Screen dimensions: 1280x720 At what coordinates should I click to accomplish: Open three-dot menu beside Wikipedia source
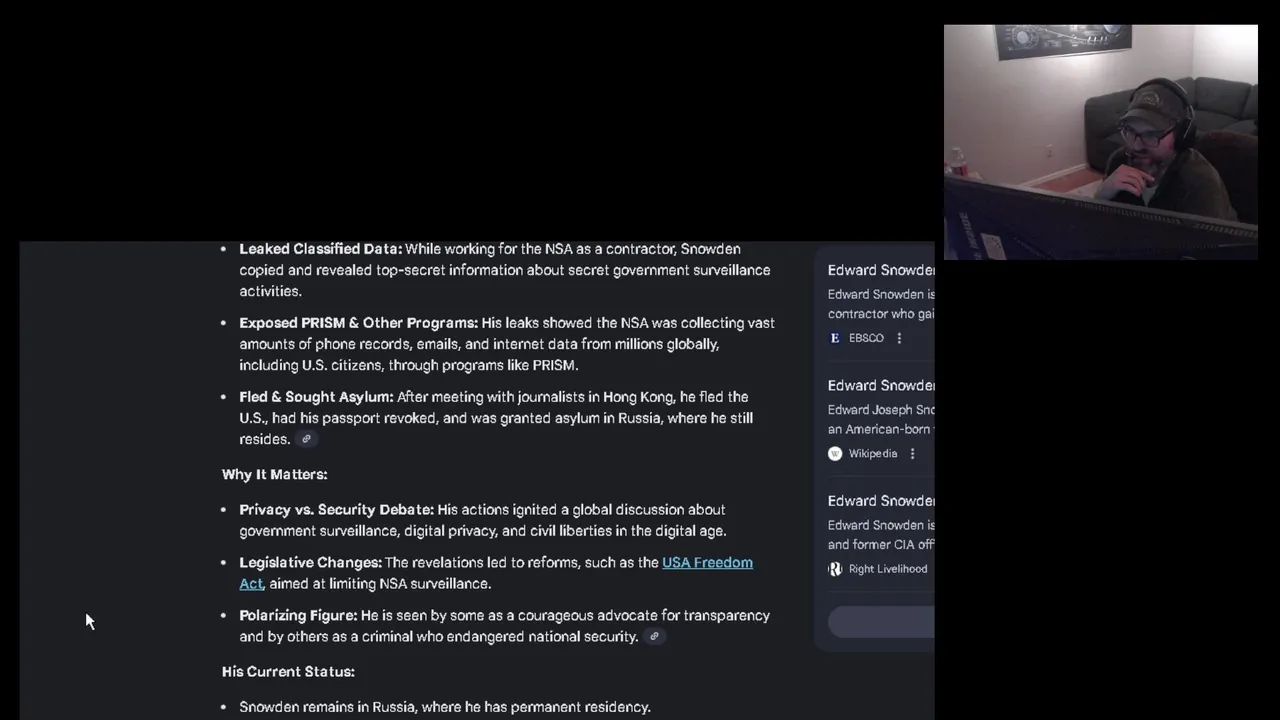point(912,453)
